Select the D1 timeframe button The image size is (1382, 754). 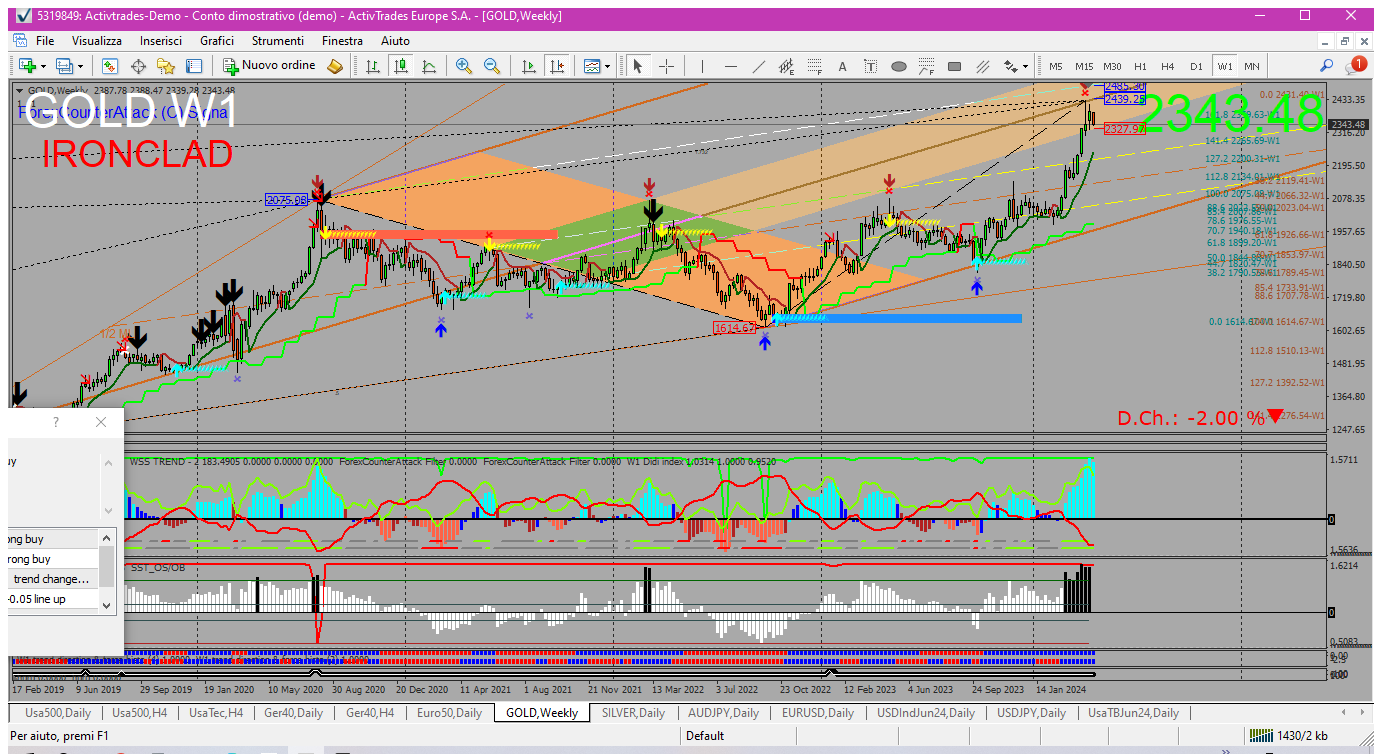[x=1196, y=66]
